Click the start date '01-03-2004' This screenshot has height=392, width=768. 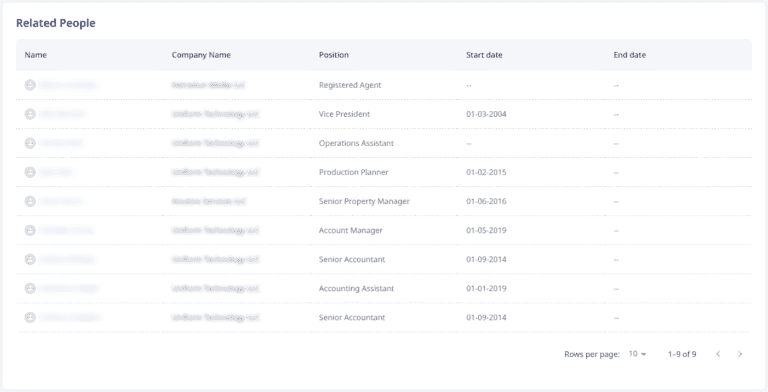coord(486,114)
